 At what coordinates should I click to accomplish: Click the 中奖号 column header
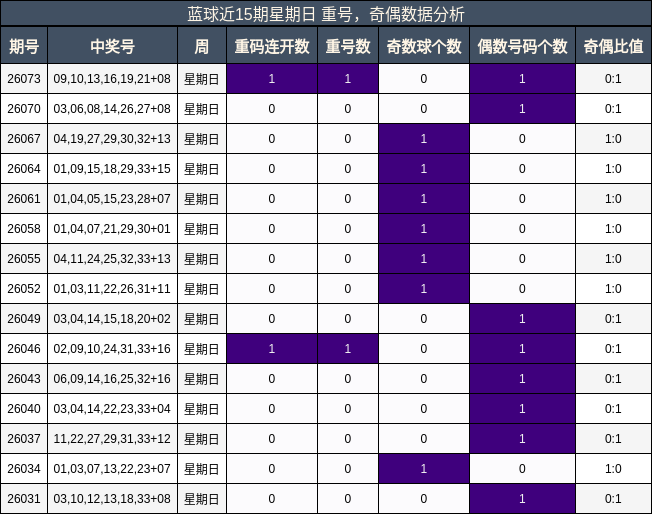[x=113, y=45]
